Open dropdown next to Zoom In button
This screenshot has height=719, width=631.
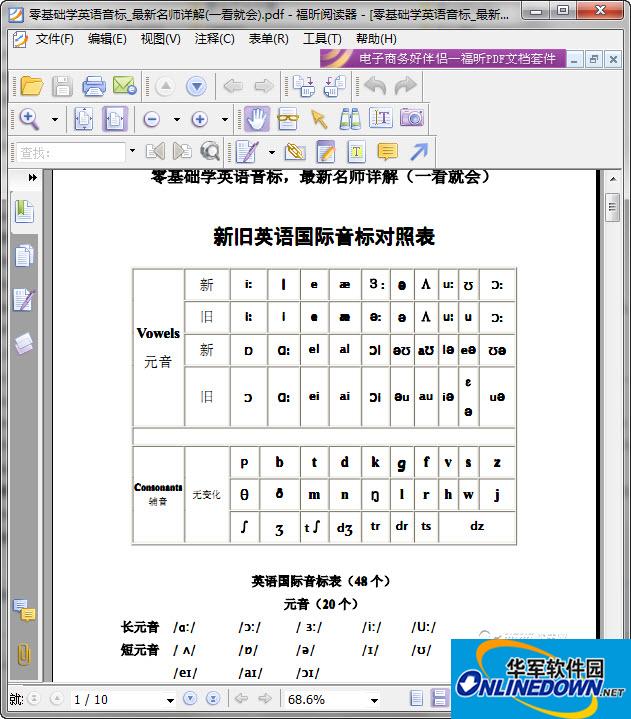pyautogui.click(x=225, y=120)
